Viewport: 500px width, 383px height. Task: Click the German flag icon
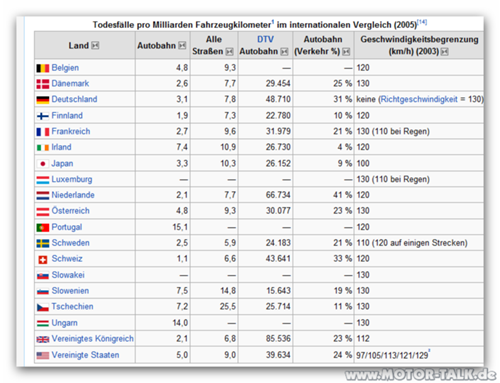pos(43,100)
